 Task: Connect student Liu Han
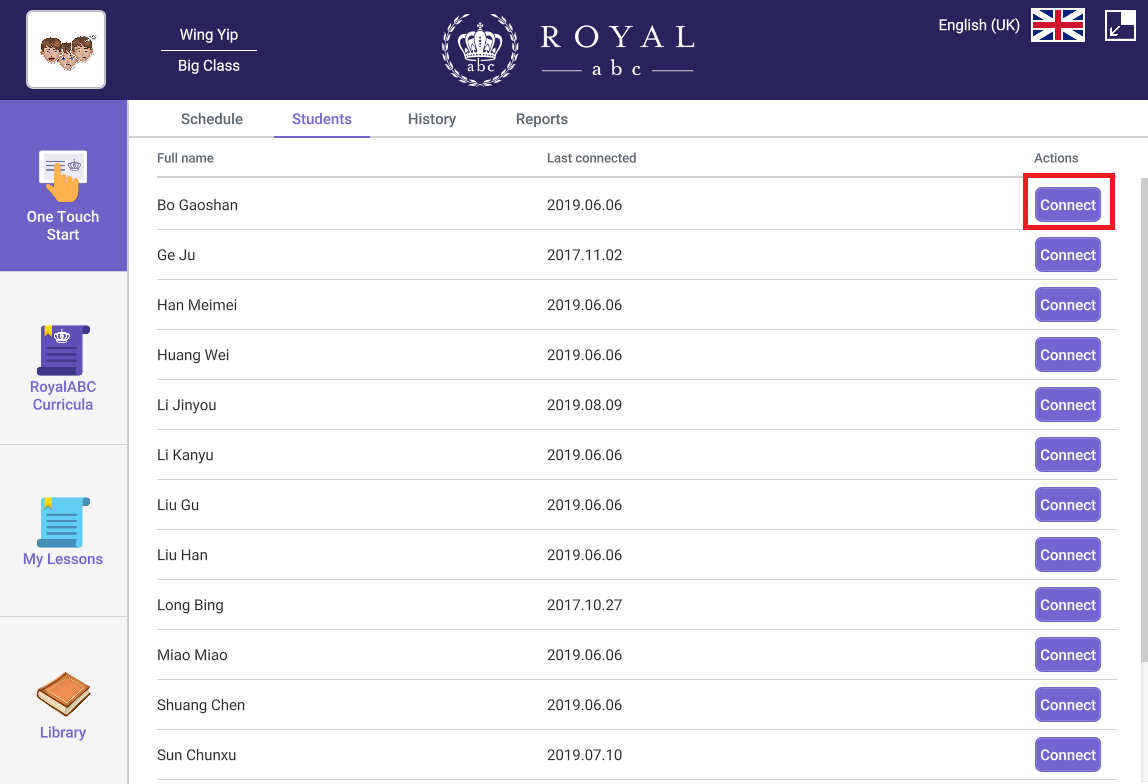click(1067, 555)
